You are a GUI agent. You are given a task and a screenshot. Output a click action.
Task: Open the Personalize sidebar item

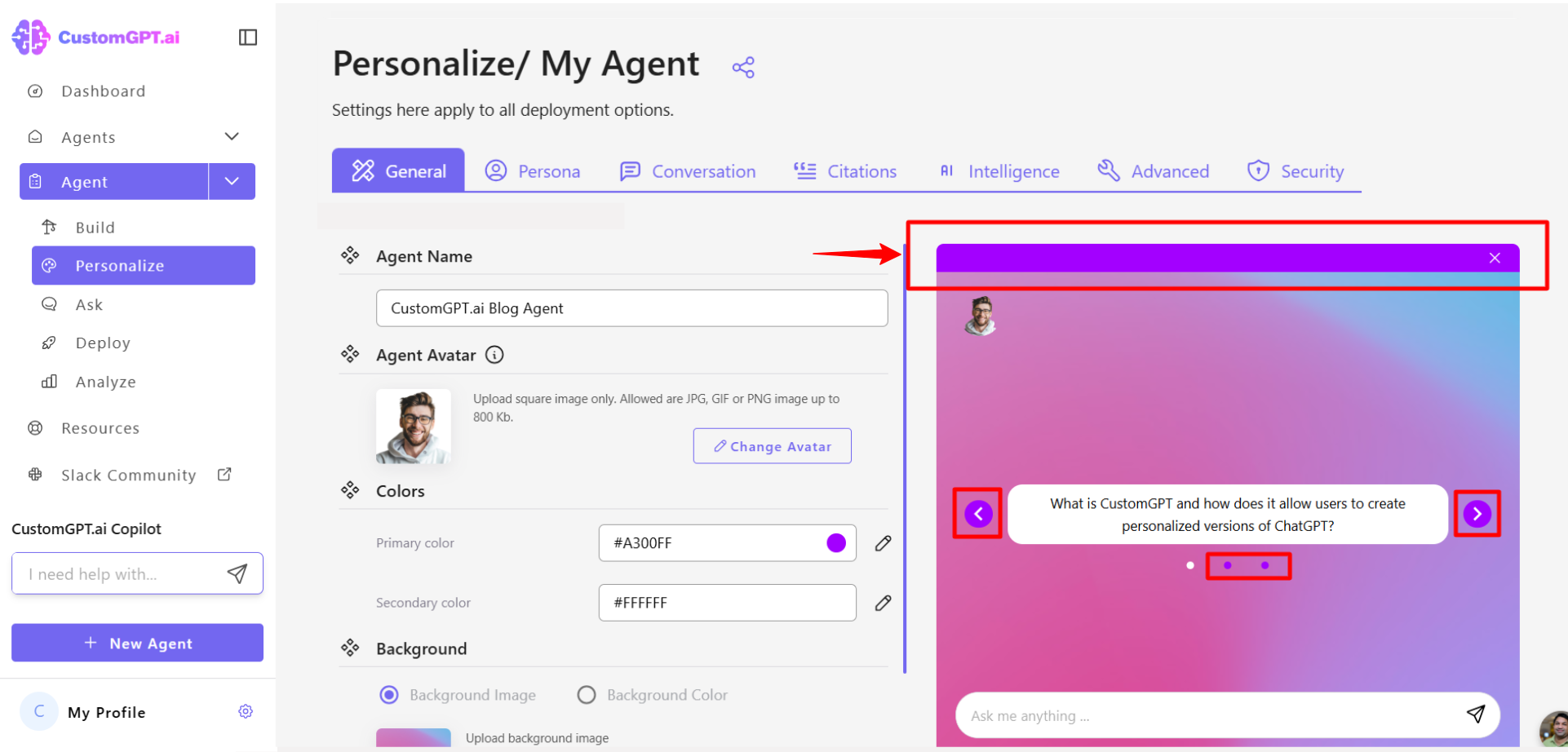click(x=144, y=266)
